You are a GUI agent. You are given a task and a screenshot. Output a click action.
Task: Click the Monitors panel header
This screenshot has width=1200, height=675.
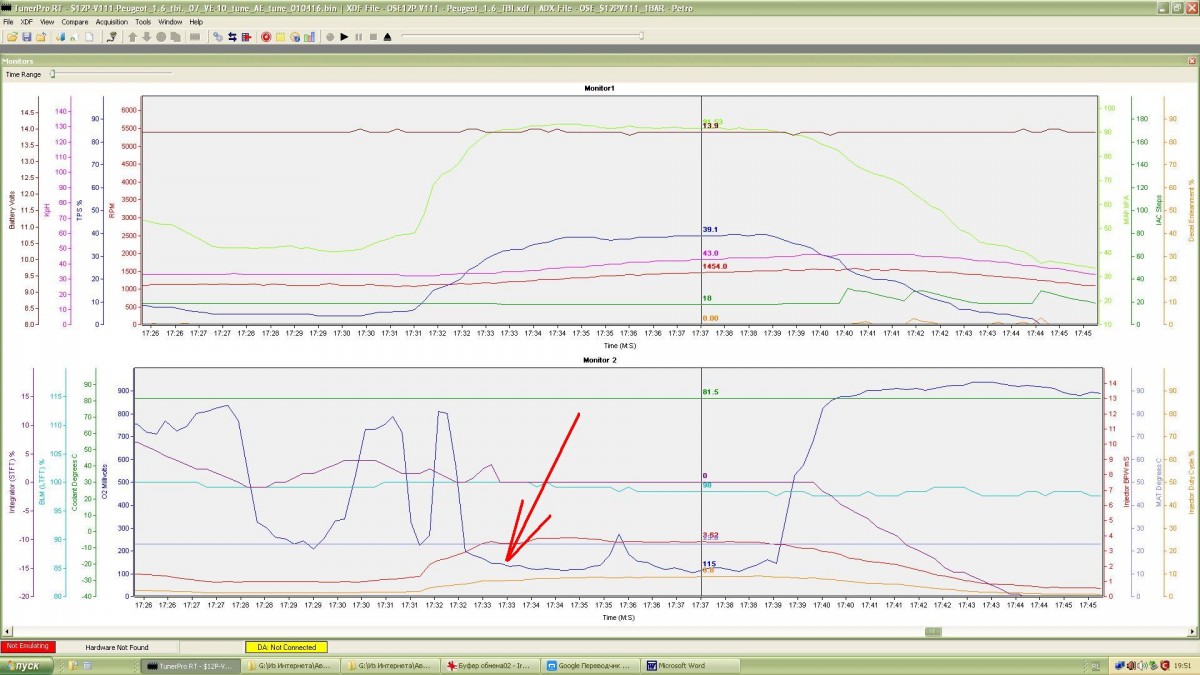point(600,61)
